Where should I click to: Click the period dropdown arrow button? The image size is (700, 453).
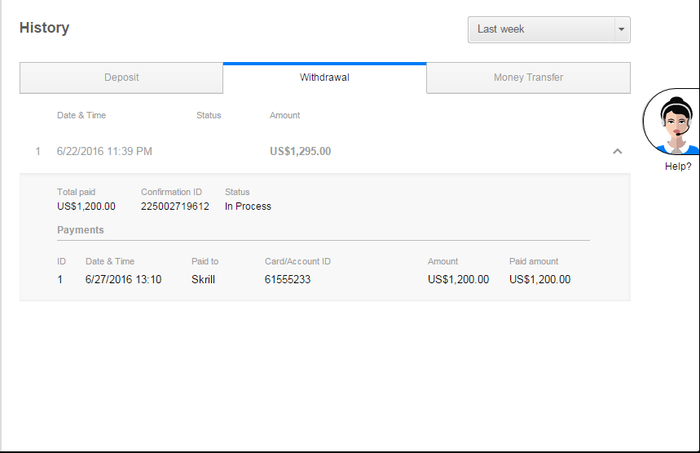(621, 29)
